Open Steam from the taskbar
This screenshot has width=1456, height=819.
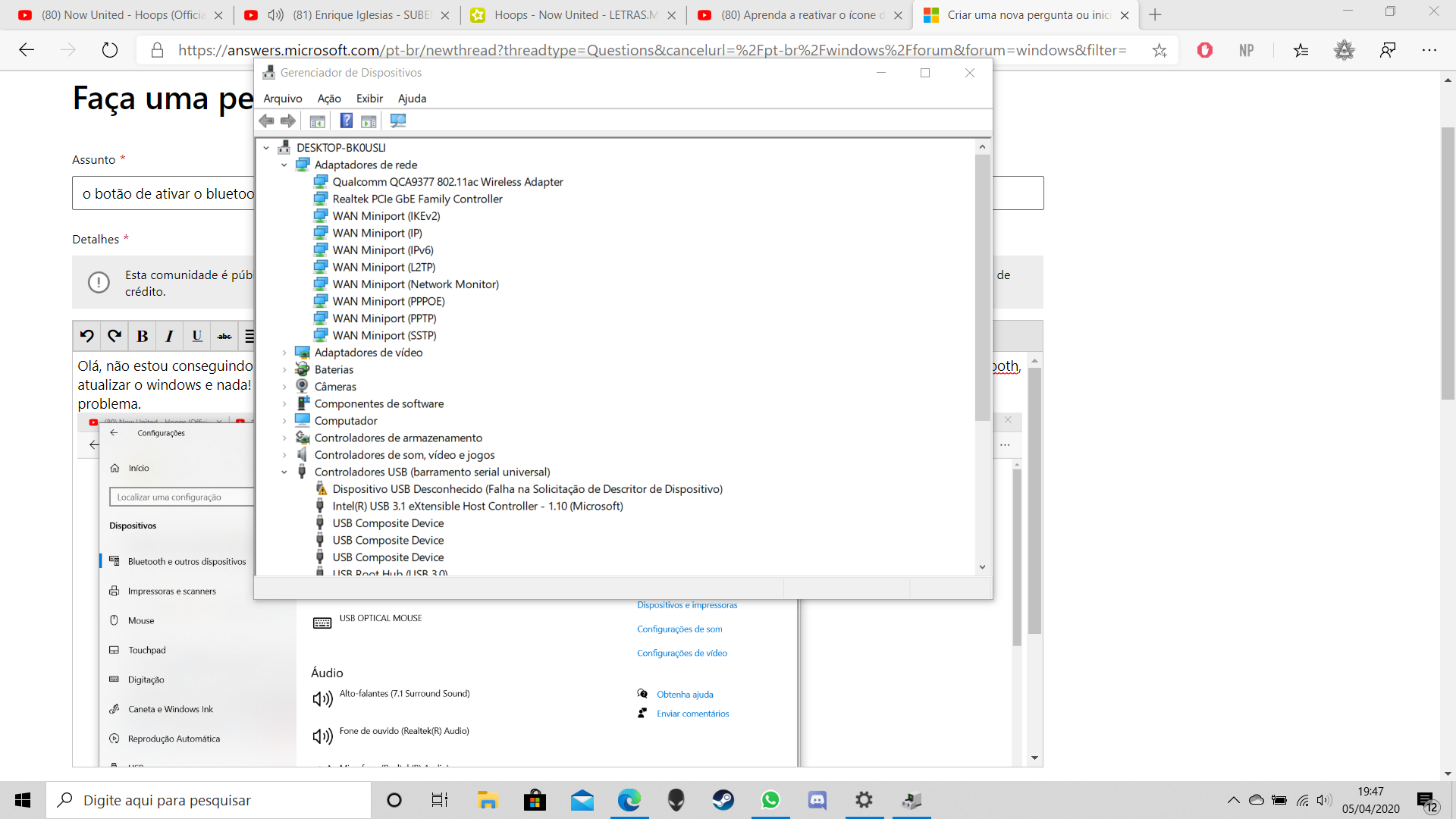point(723,800)
